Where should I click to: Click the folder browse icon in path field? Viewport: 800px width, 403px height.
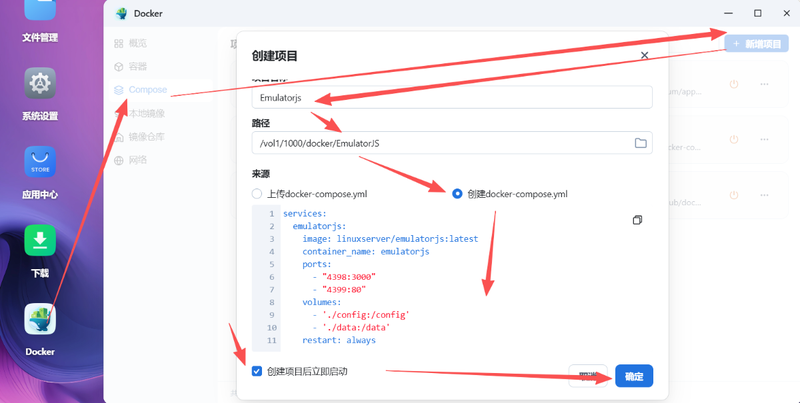tap(640, 143)
